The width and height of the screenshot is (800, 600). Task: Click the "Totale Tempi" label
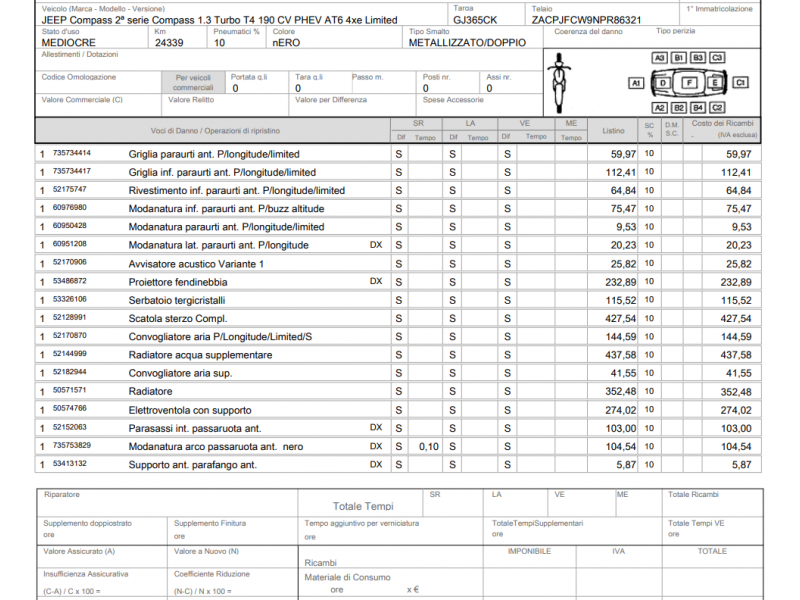[363, 506]
